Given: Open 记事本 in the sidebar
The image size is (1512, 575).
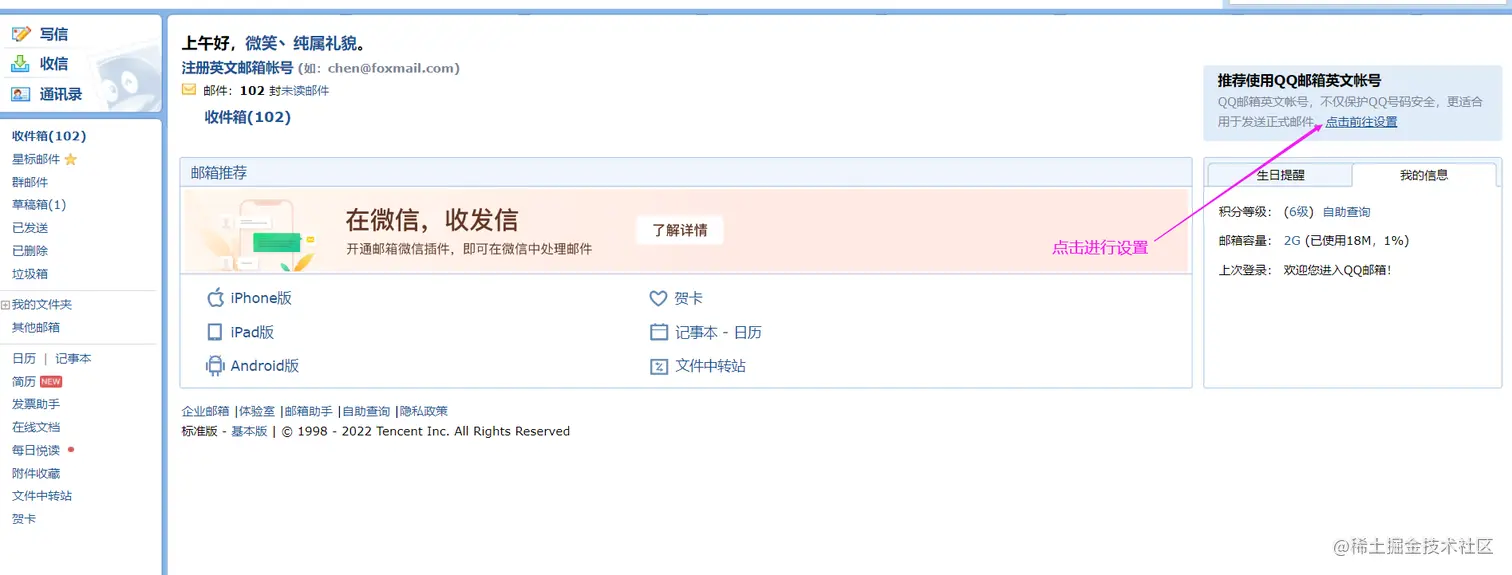Looking at the screenshot, I should tap(73, 359).
